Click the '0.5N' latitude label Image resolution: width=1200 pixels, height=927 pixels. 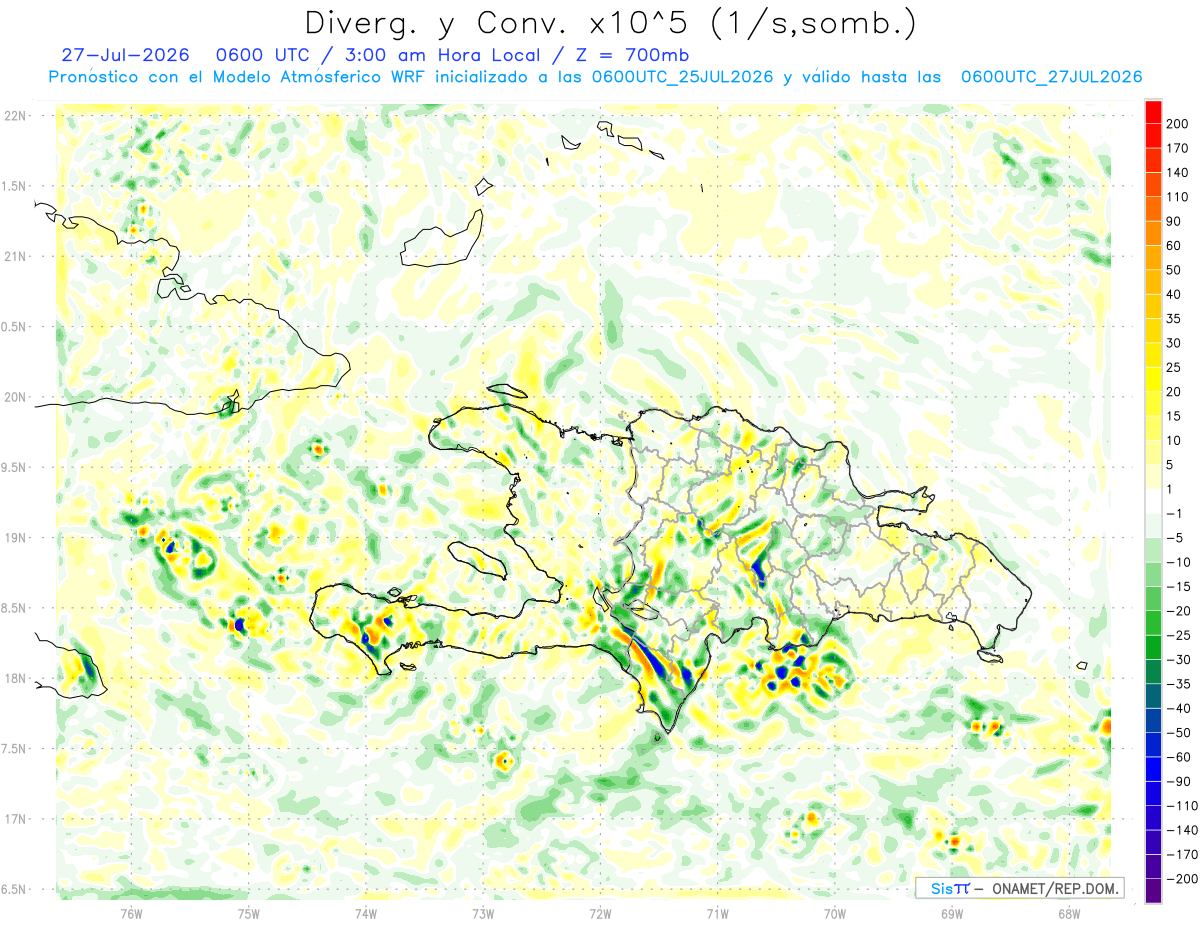[x=14, y=327]
